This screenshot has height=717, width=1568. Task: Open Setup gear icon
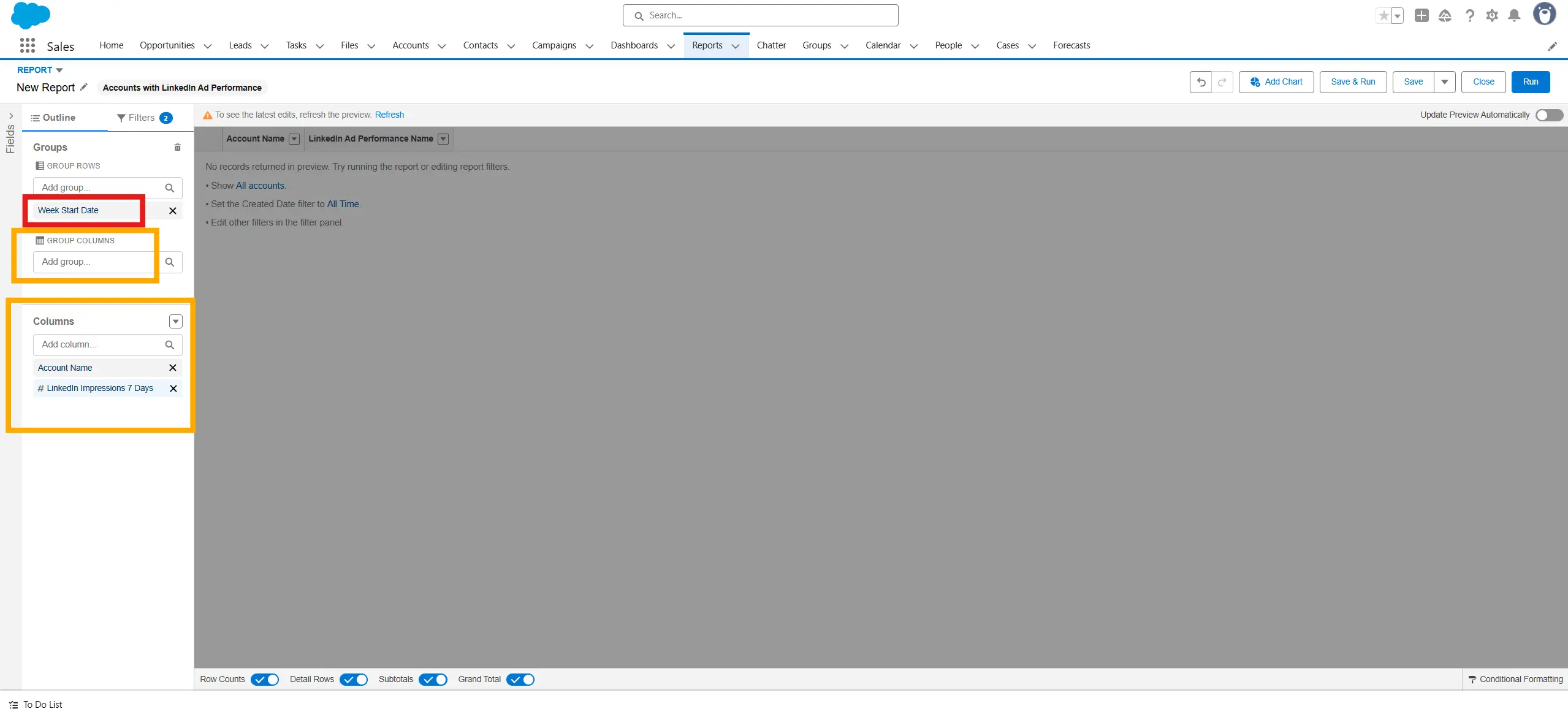1492,16
